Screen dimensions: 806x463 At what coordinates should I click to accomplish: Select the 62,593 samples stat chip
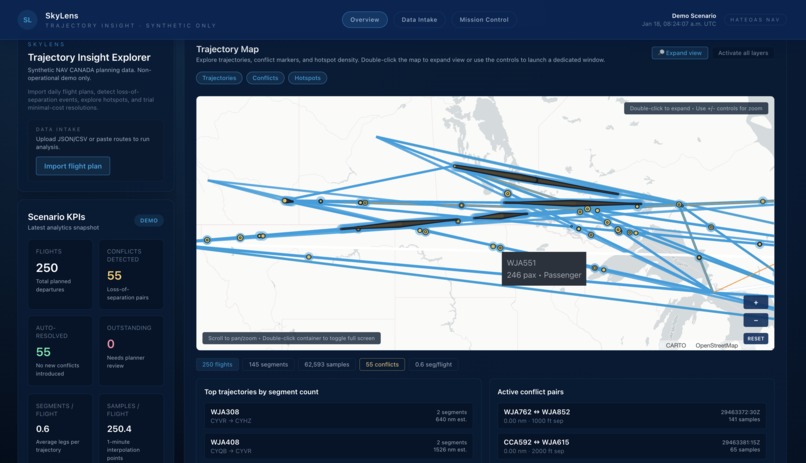(326, 364)
